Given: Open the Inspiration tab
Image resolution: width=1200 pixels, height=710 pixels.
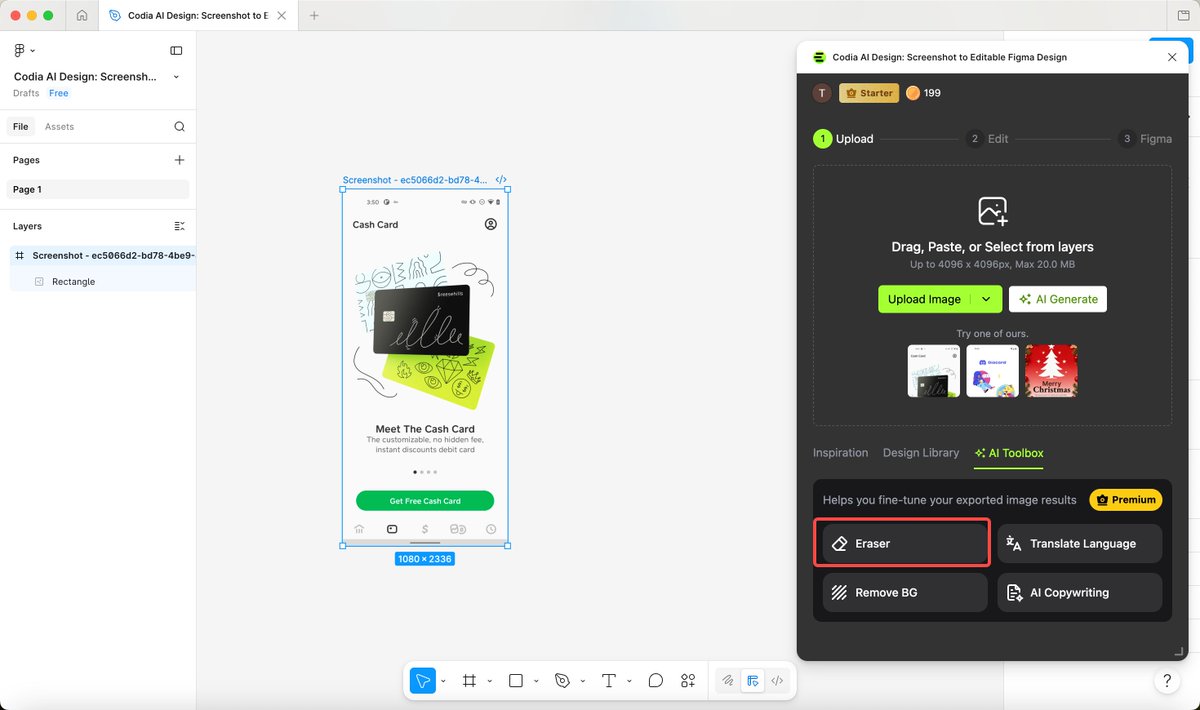Looking at the screenshot, I should click(840, 453).
